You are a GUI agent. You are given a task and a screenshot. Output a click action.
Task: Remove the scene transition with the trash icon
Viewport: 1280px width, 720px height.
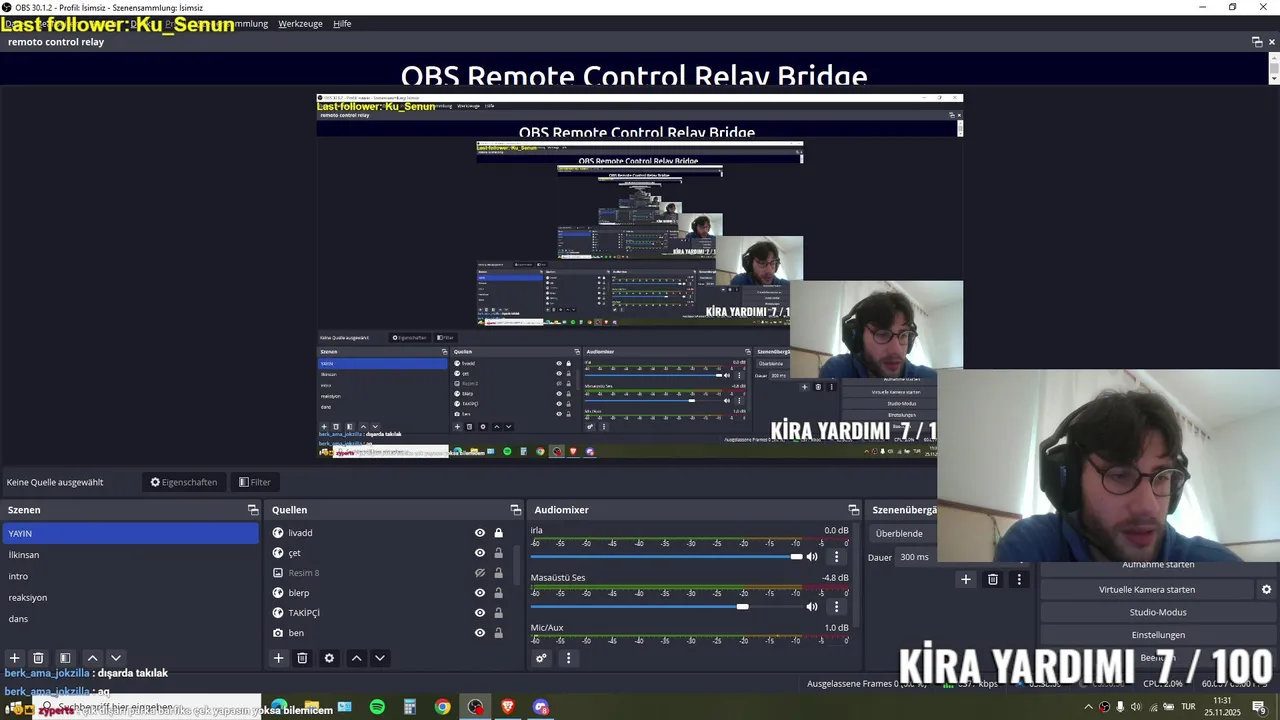[993, 579]
